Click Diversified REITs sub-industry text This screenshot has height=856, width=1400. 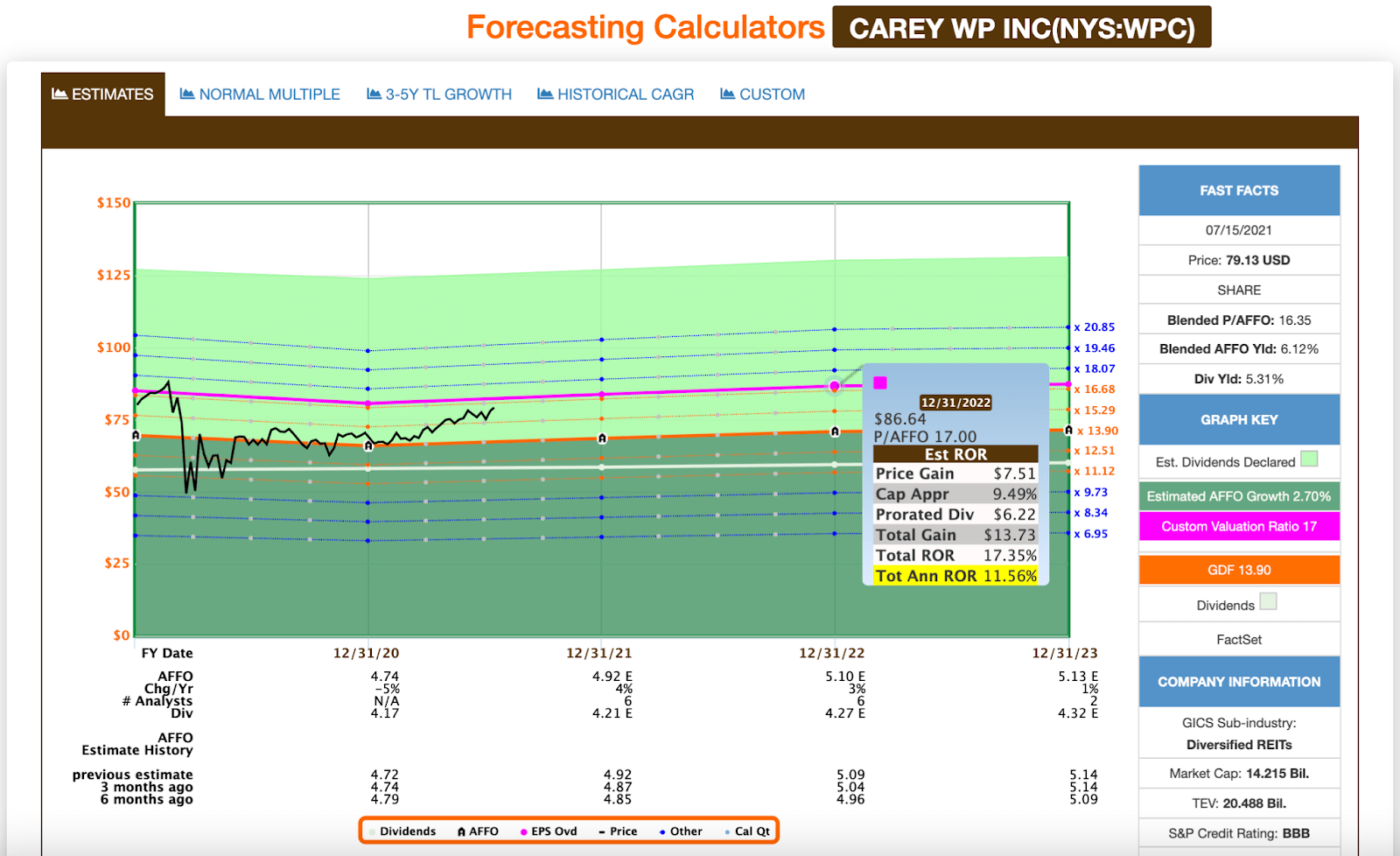click(x=1239, y=745)
